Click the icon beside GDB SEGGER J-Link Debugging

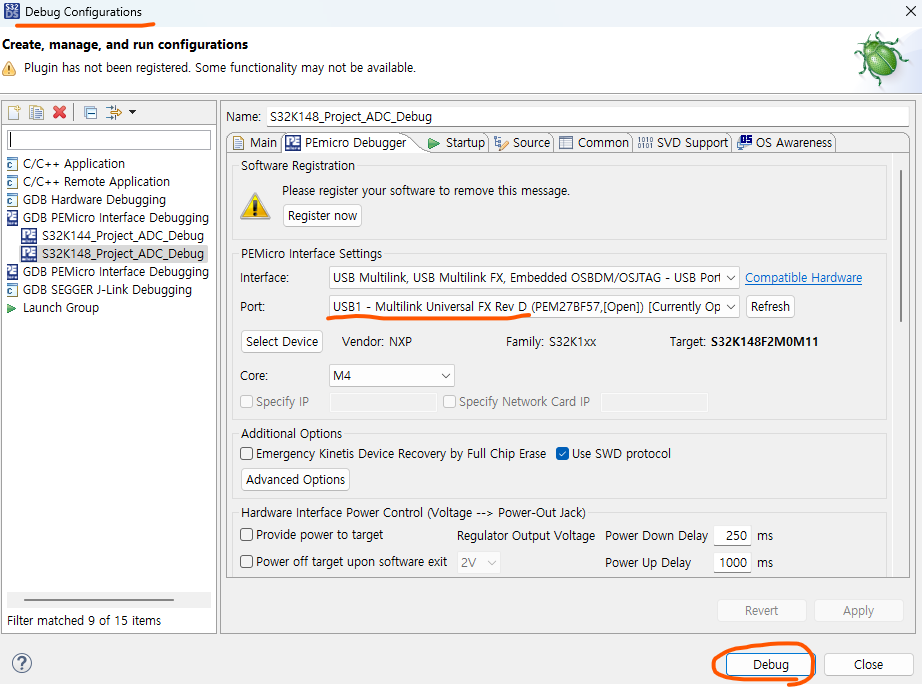tap(12, 290)
